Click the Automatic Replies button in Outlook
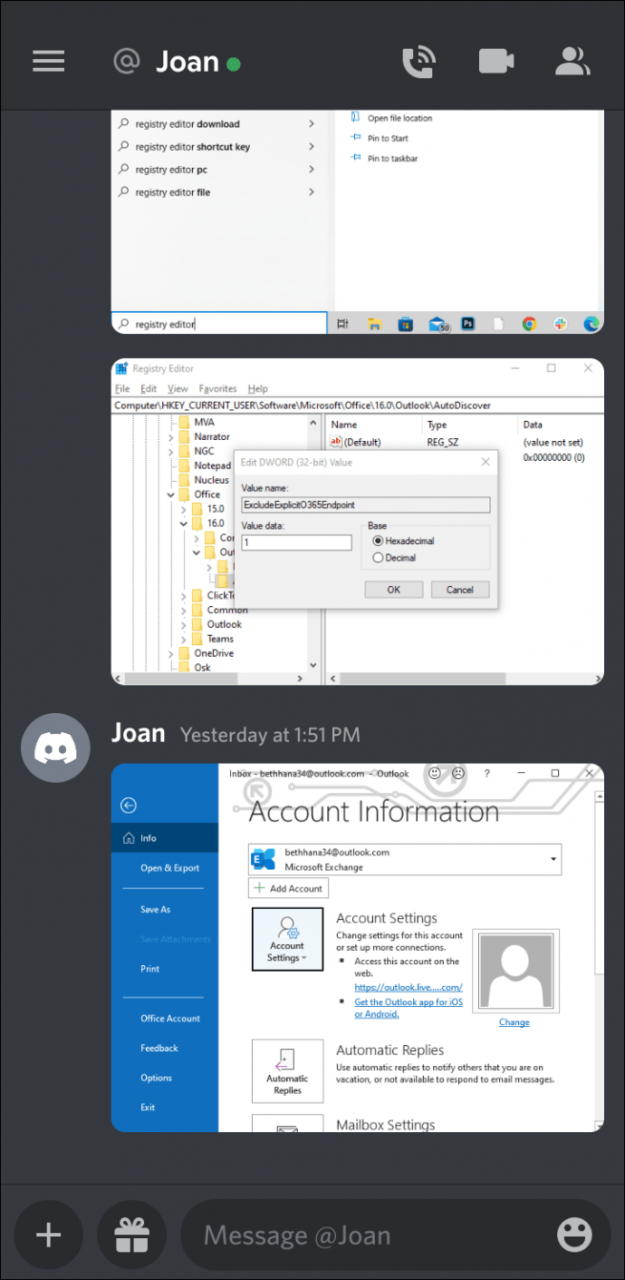 pyautogui.click(x=287, y=1071)
